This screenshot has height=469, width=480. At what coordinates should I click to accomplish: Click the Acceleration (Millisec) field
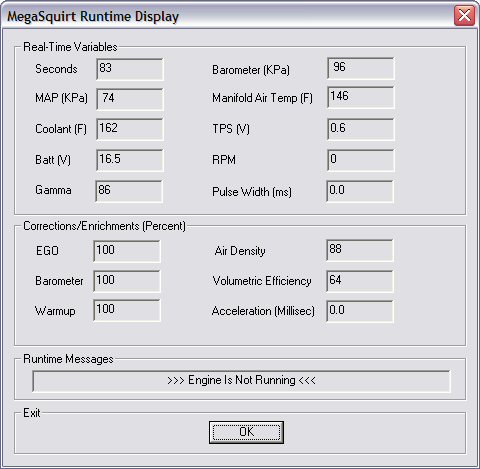[360, 311]
